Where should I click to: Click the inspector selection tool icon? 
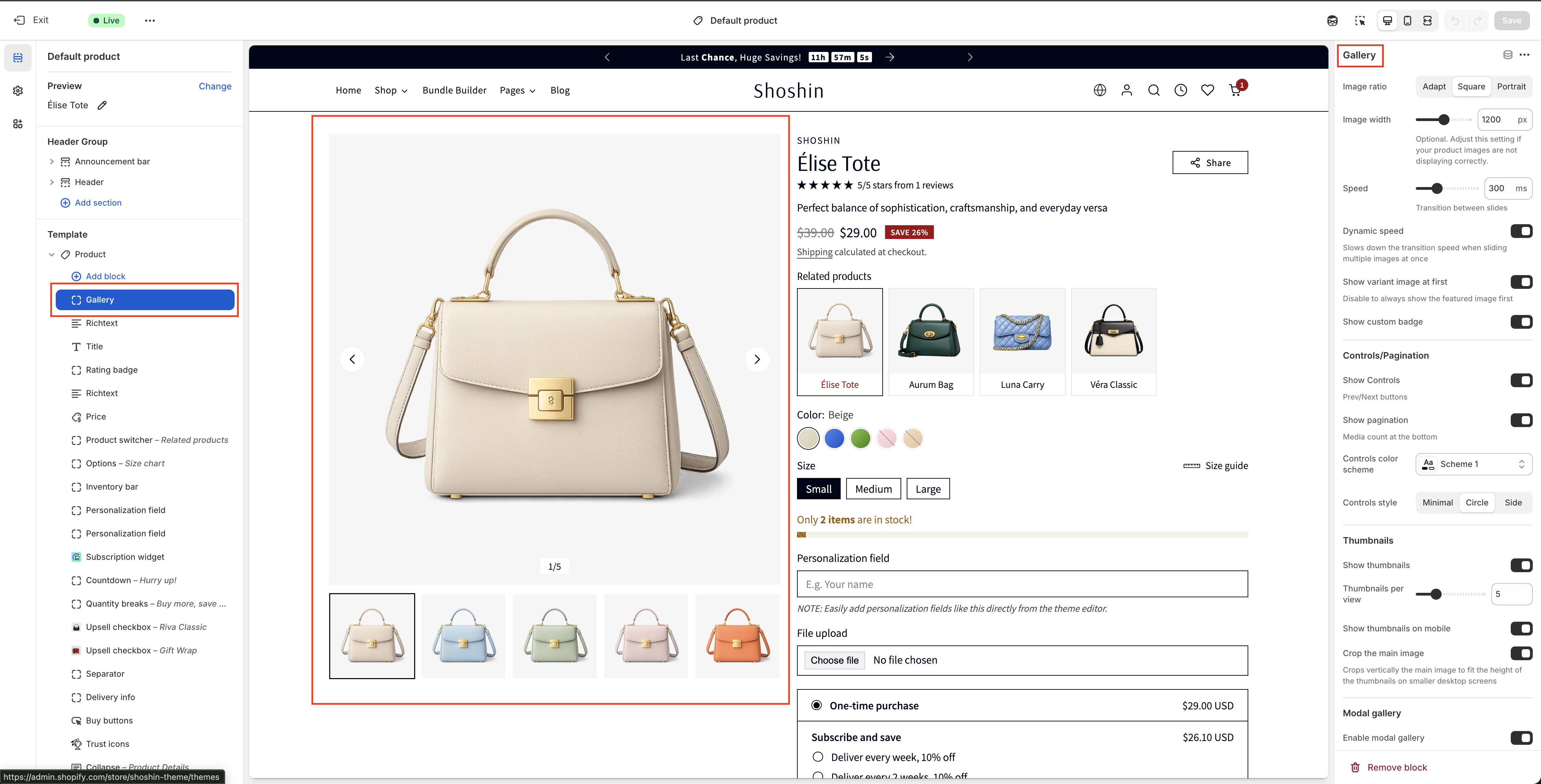pos(1360,20)
